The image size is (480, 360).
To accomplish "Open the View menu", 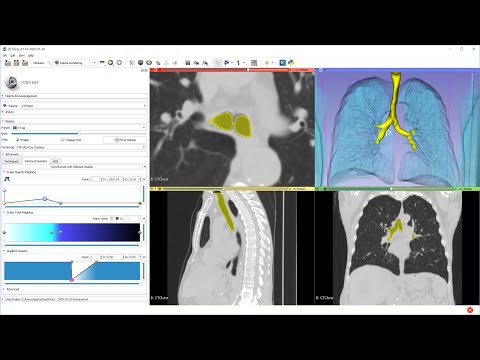I will (x=22, y=56).
